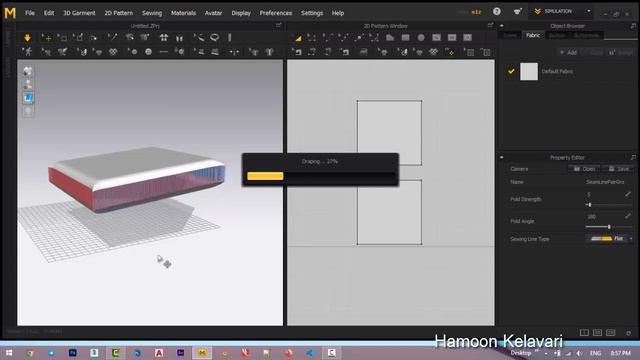Open the Sewing menu
Screen dimensions: 640x360
[x=152, y=13]
